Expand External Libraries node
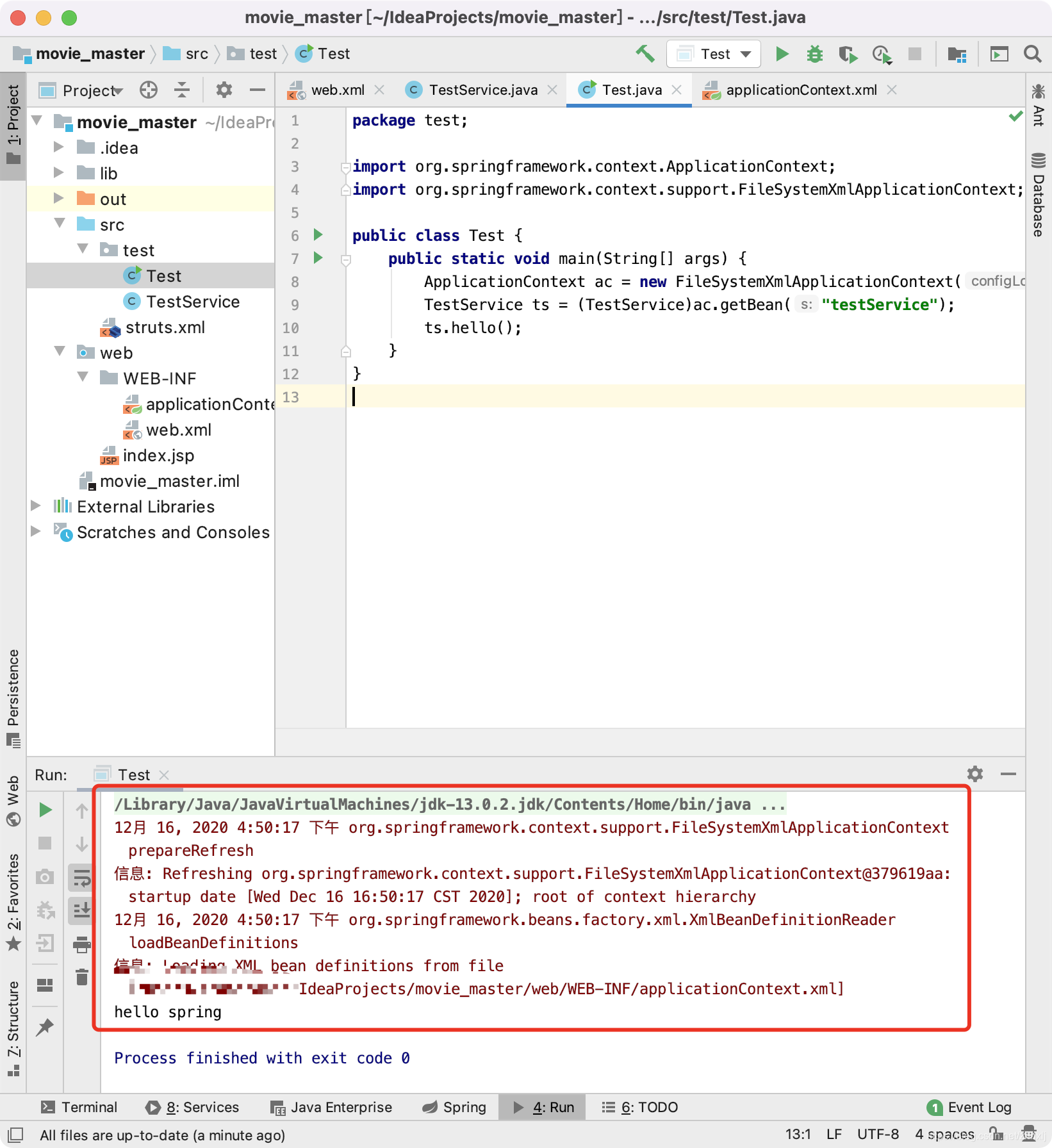Image resolution: width=1052 pixels, height=1148 pixels. pos(36,505)
